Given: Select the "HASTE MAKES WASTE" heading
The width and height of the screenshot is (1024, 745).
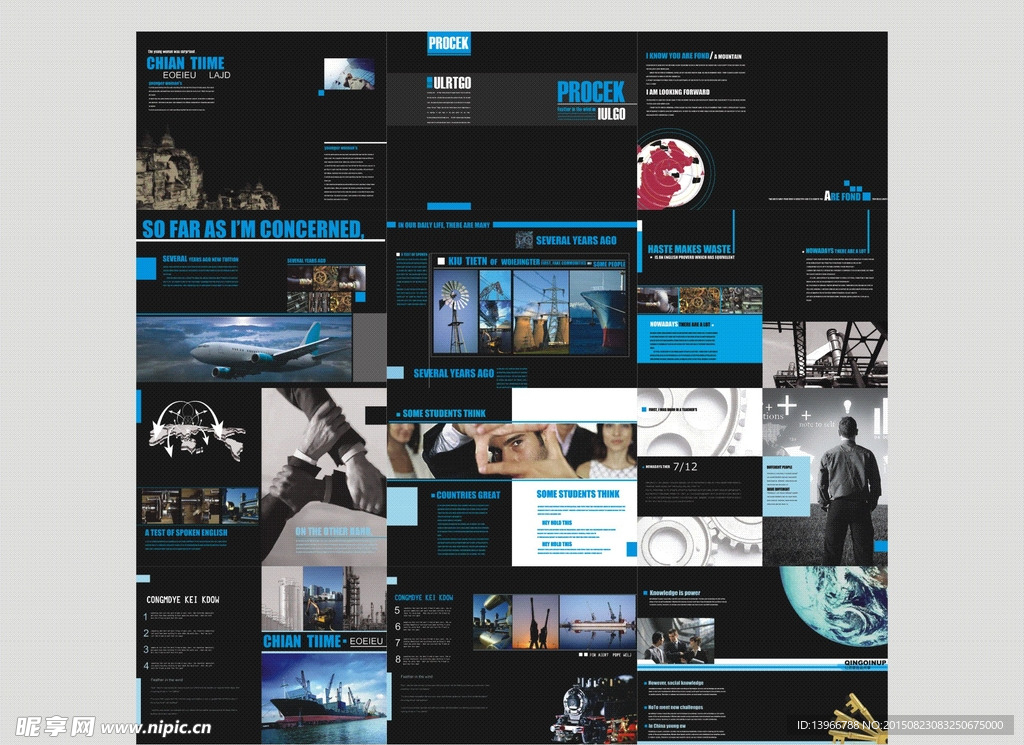Looking at the screenshot, I should click(x=689, y=249).
